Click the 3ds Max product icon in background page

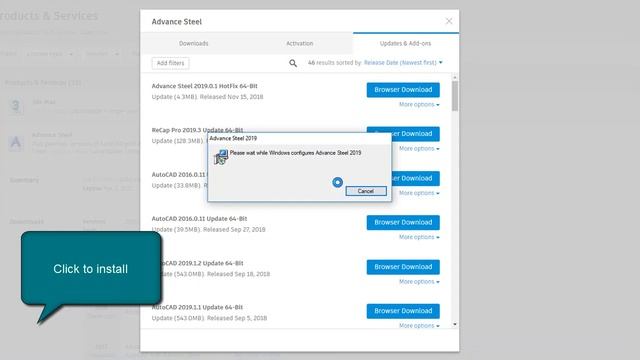[x=16, y=106]
